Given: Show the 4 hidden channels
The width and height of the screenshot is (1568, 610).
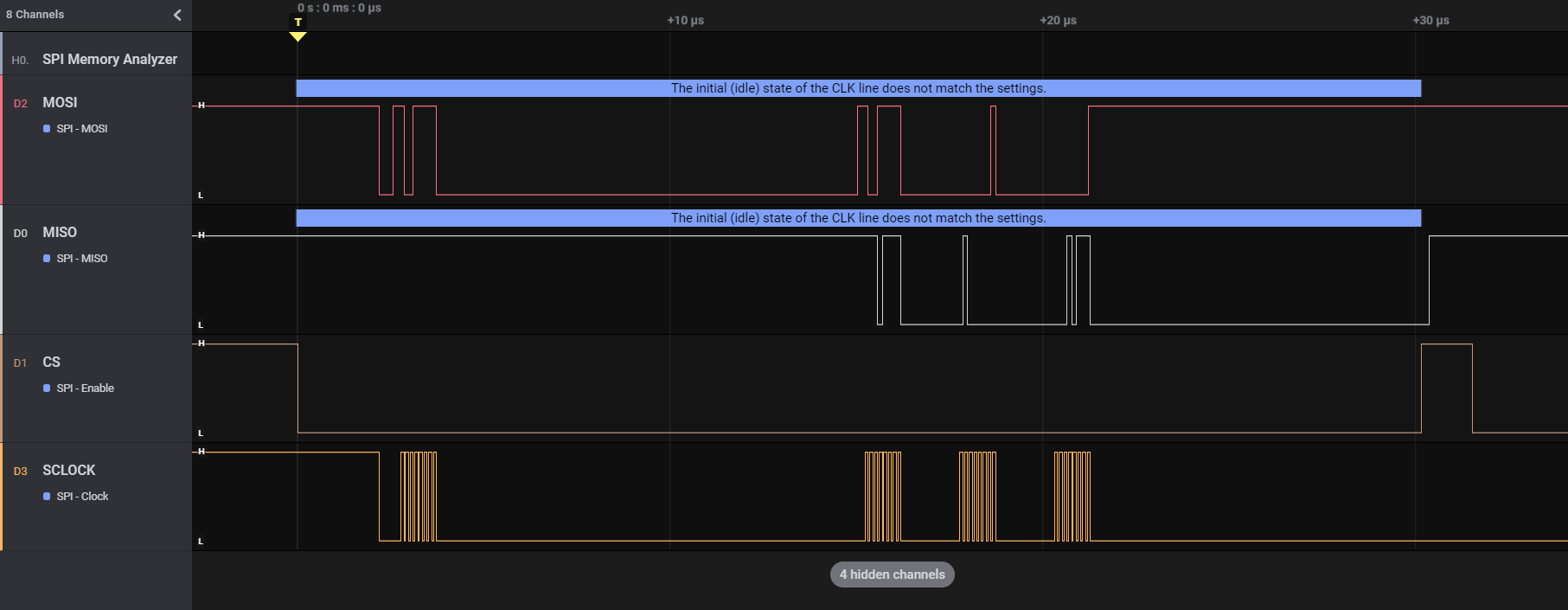Looking at the screenshot, I should [892, 575].
